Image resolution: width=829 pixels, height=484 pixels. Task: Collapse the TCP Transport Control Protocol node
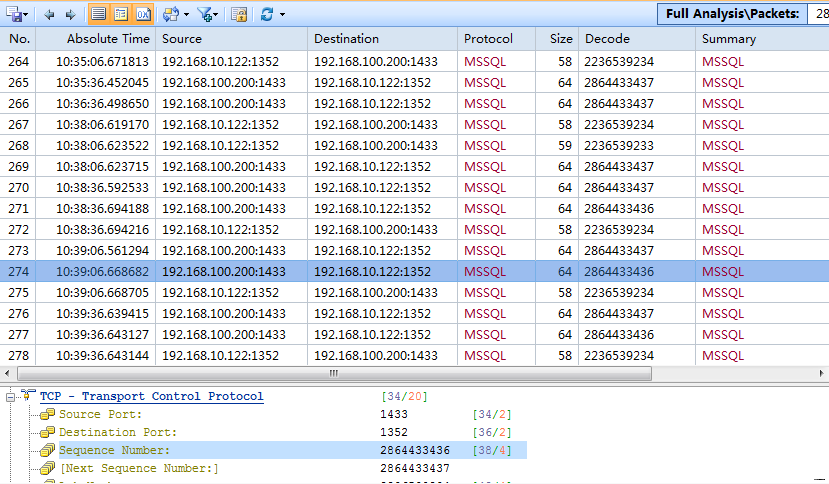coord(11,397)
